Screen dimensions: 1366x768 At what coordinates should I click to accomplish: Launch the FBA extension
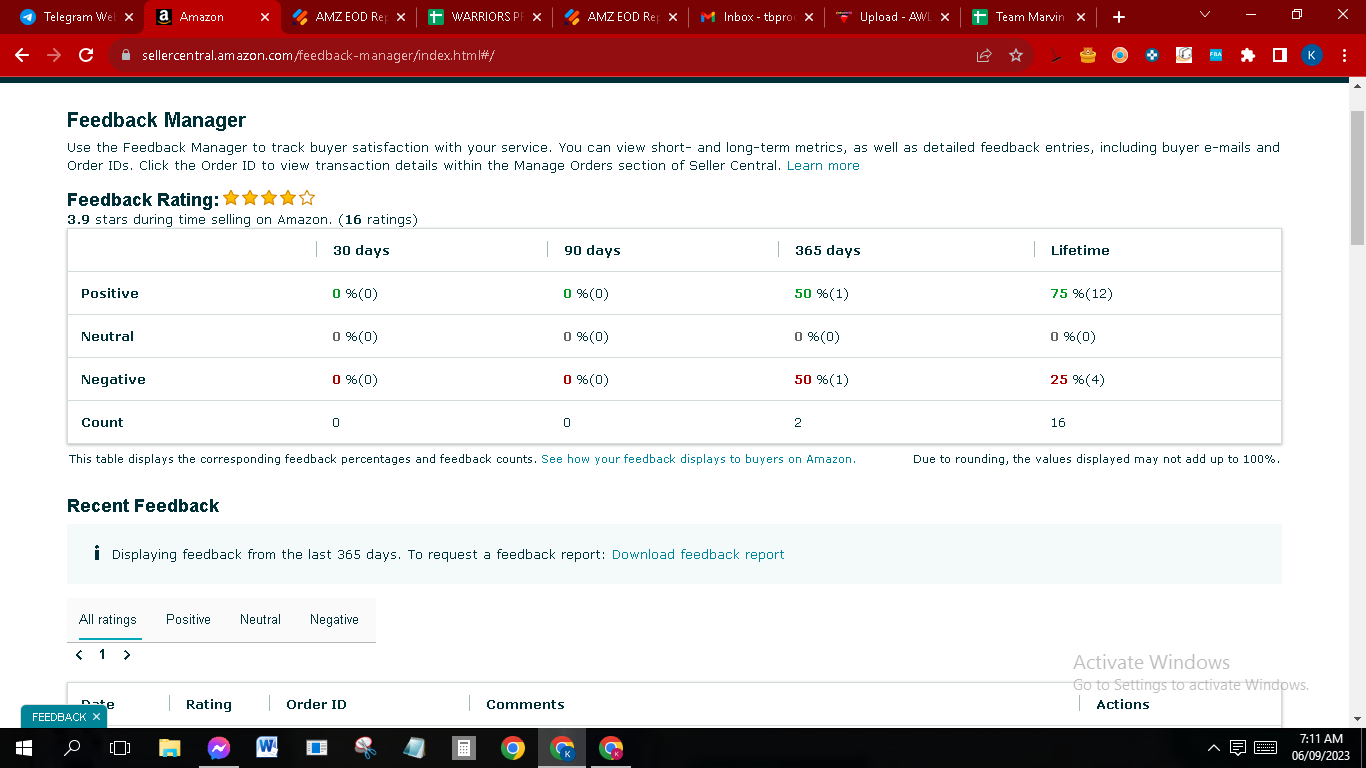[1216, 56]
